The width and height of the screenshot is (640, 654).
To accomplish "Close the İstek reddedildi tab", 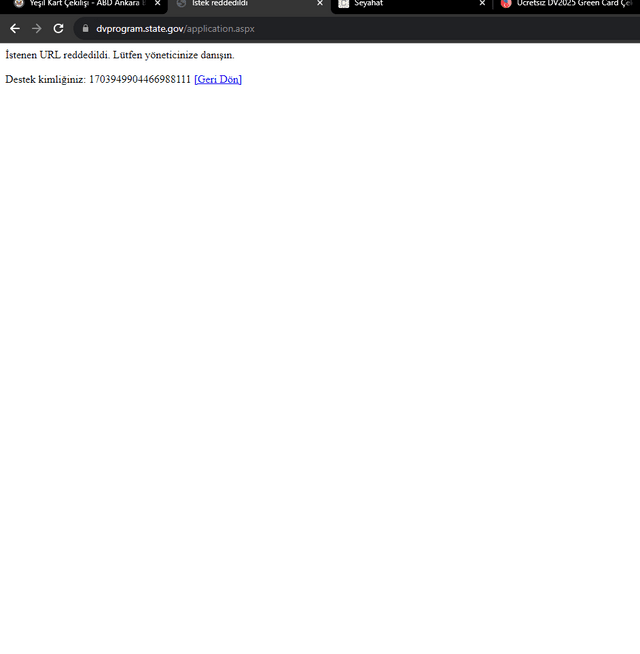I will coord(320,3).
